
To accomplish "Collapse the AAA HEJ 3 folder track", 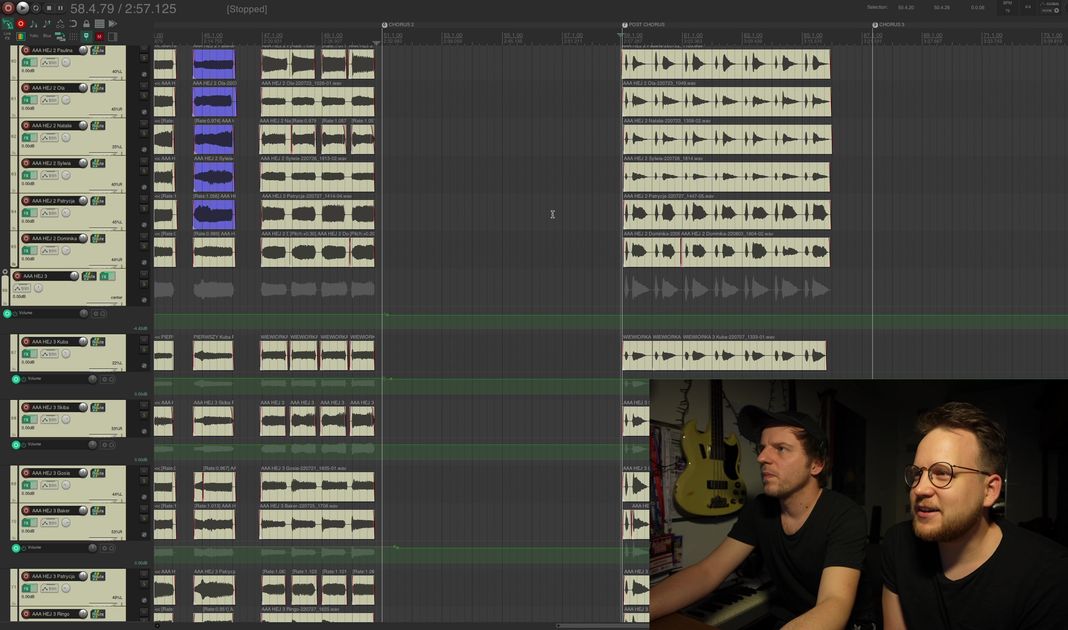I will [x=5, y=272].
